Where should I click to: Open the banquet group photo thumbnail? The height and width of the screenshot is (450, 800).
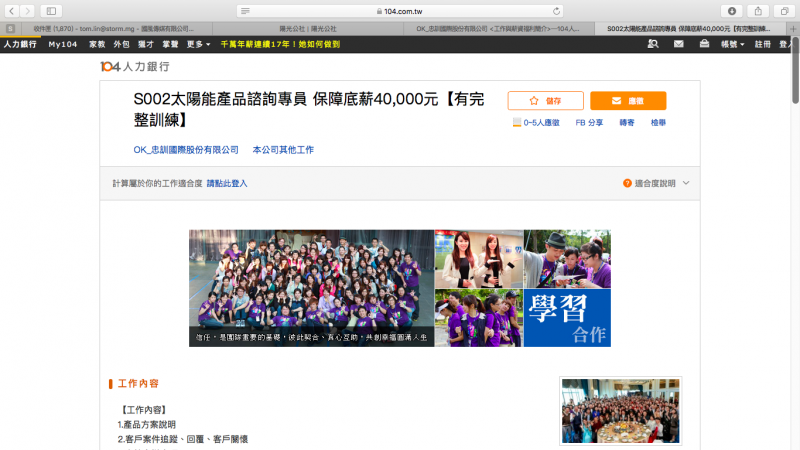pos(620,411)
